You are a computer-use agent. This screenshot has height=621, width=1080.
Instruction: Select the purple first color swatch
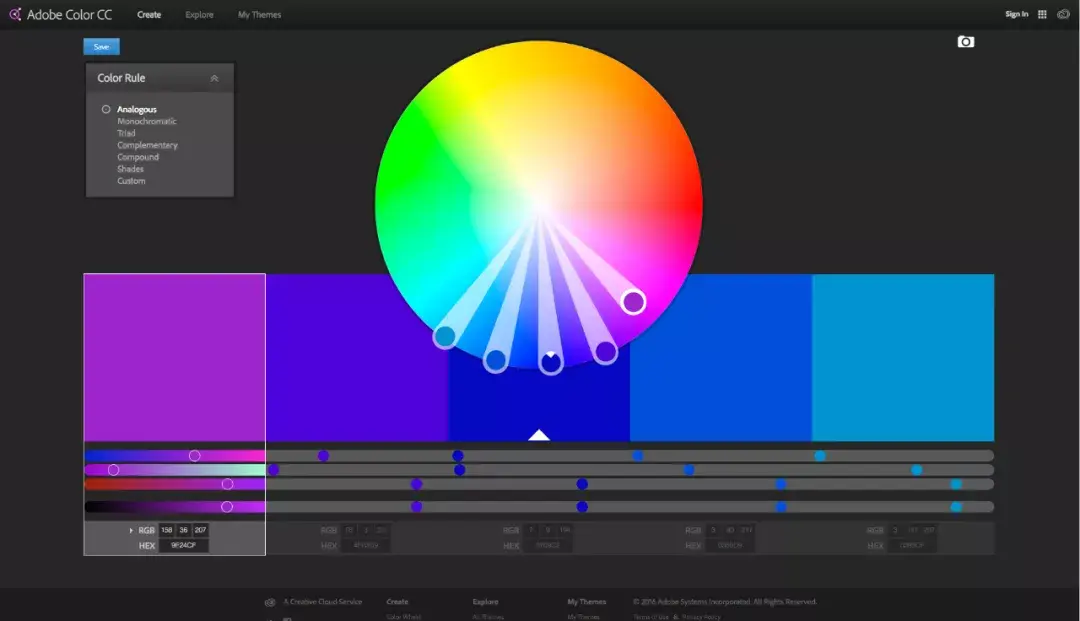pyautogui.click(x=174, y=357)
